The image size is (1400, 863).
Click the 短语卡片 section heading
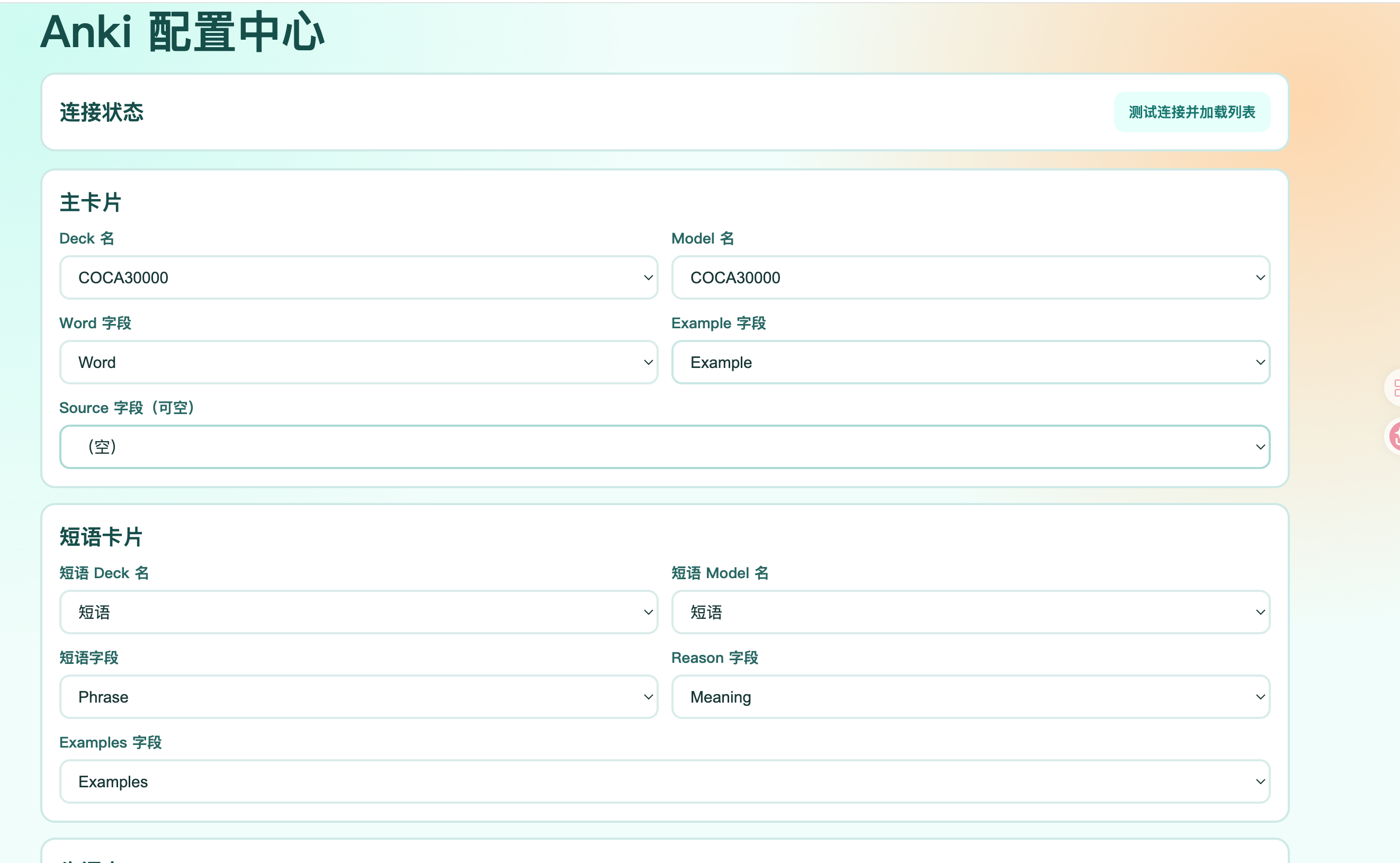tap(101, 536)
